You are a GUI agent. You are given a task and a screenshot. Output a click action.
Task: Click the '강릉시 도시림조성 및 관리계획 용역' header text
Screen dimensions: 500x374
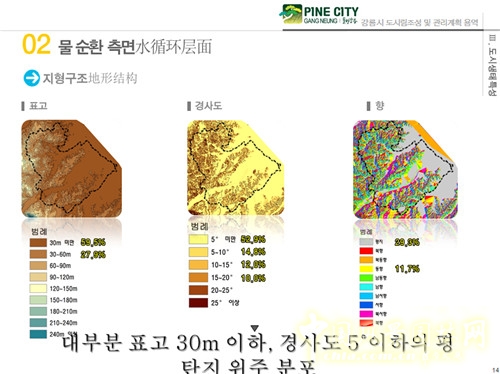(x=420, y=23)
